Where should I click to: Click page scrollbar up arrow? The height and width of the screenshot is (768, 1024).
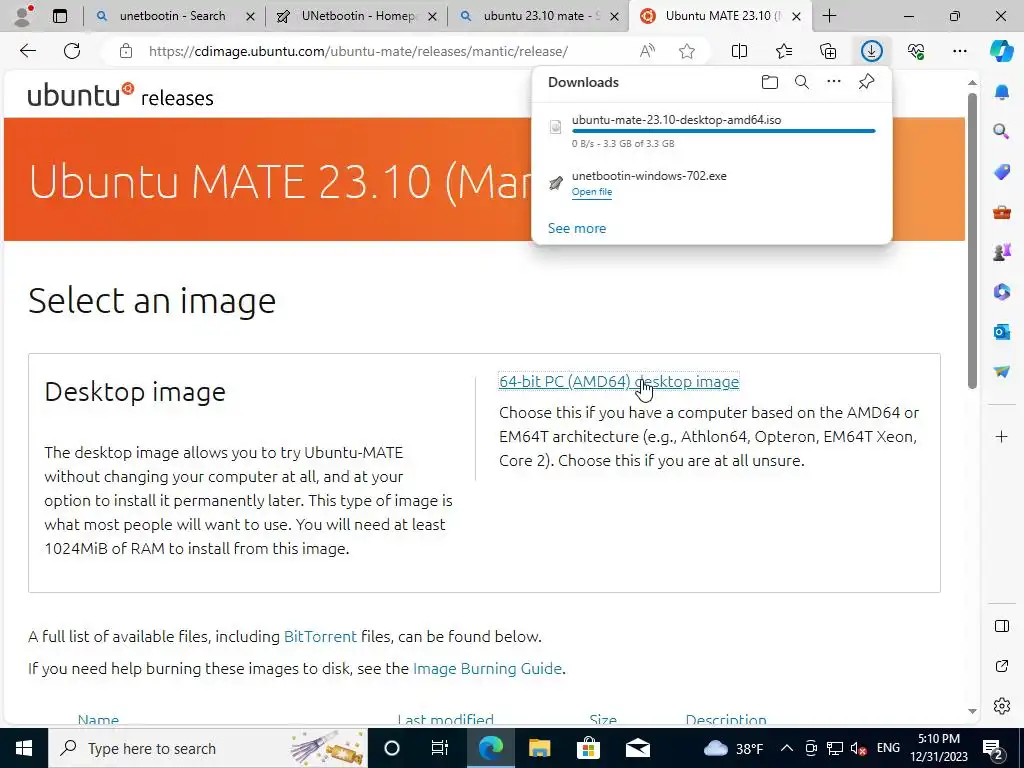[x=972, y=82]
